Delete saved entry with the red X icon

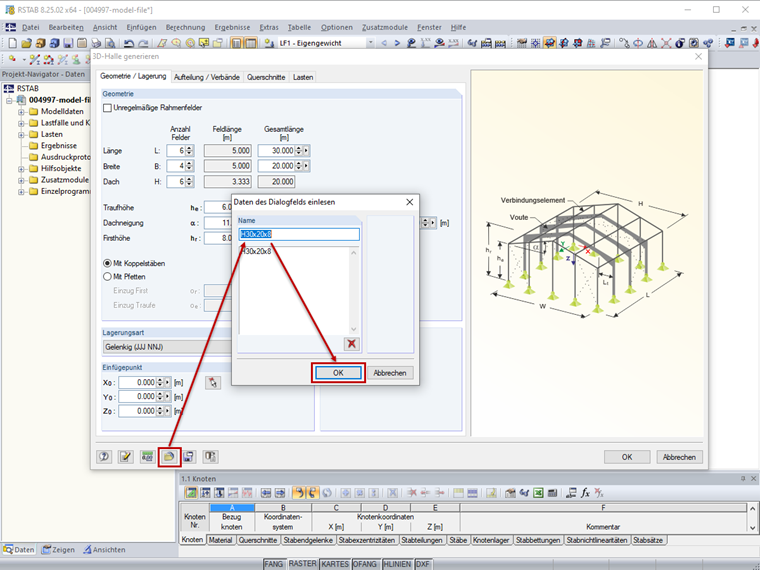(x=352, y=344)
